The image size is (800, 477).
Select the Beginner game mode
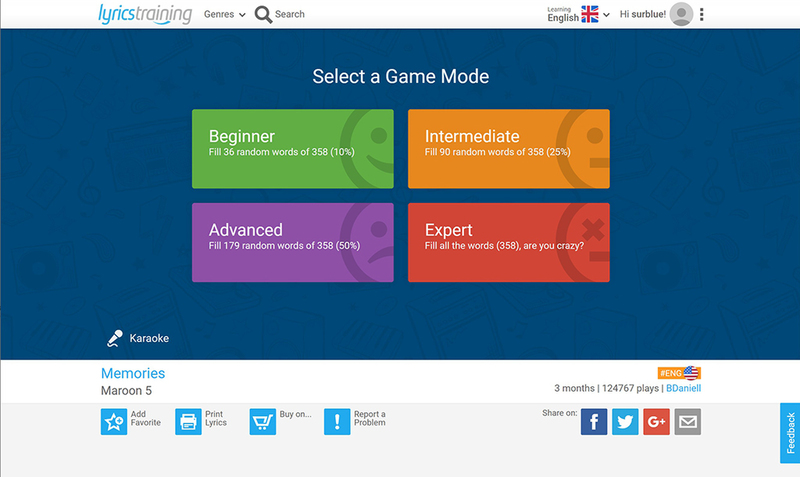point(293,148)
